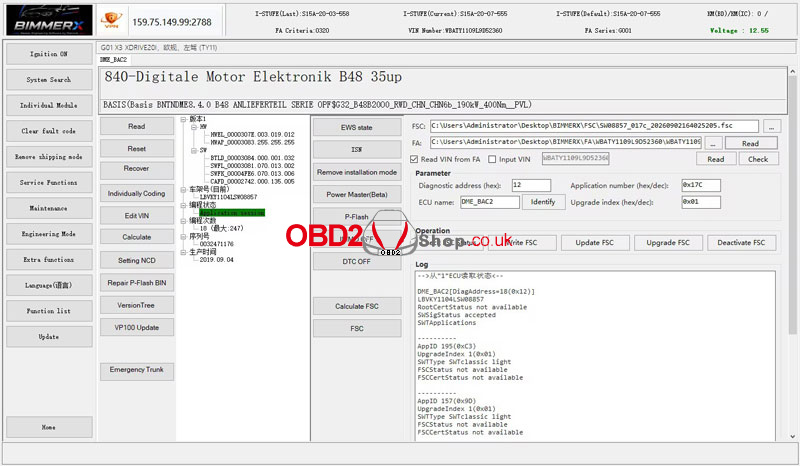This screenshot has width=800, height=466.
Task: Click Clear fault code
Action: click(49, 131)
